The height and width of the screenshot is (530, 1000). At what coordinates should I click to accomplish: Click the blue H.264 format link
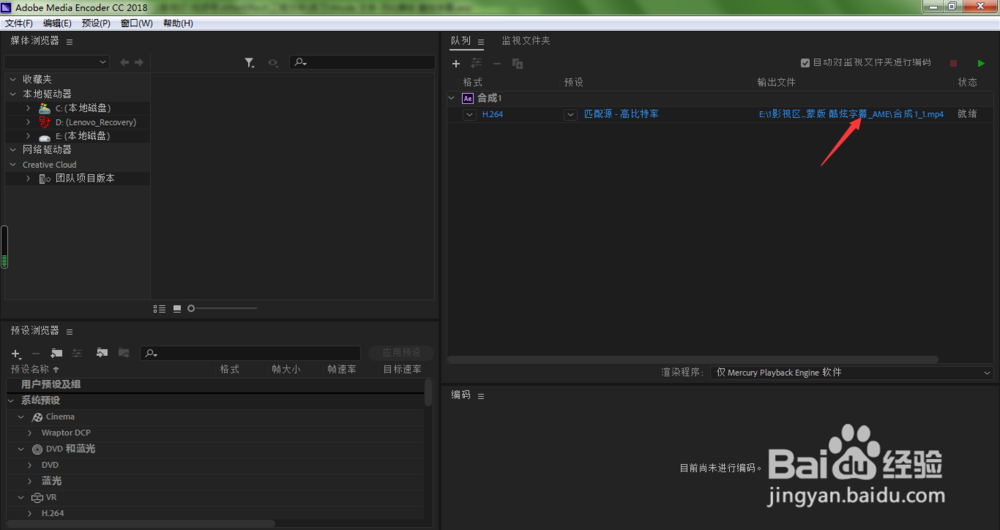(492, 115)
